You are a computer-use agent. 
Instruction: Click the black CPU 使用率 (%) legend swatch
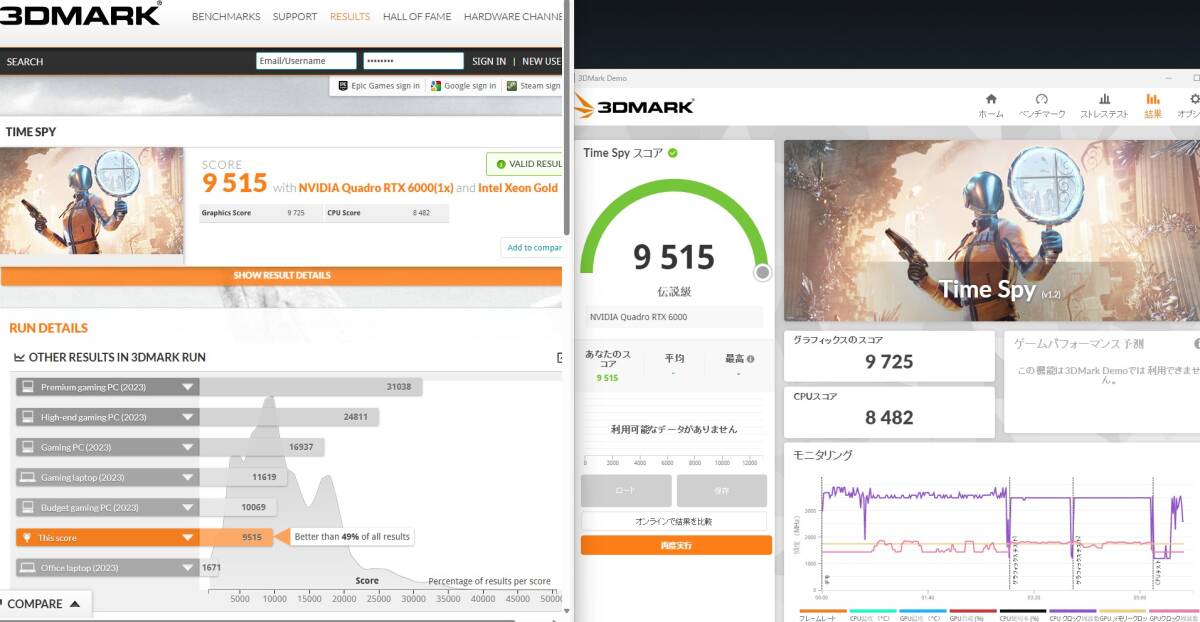1023,611
